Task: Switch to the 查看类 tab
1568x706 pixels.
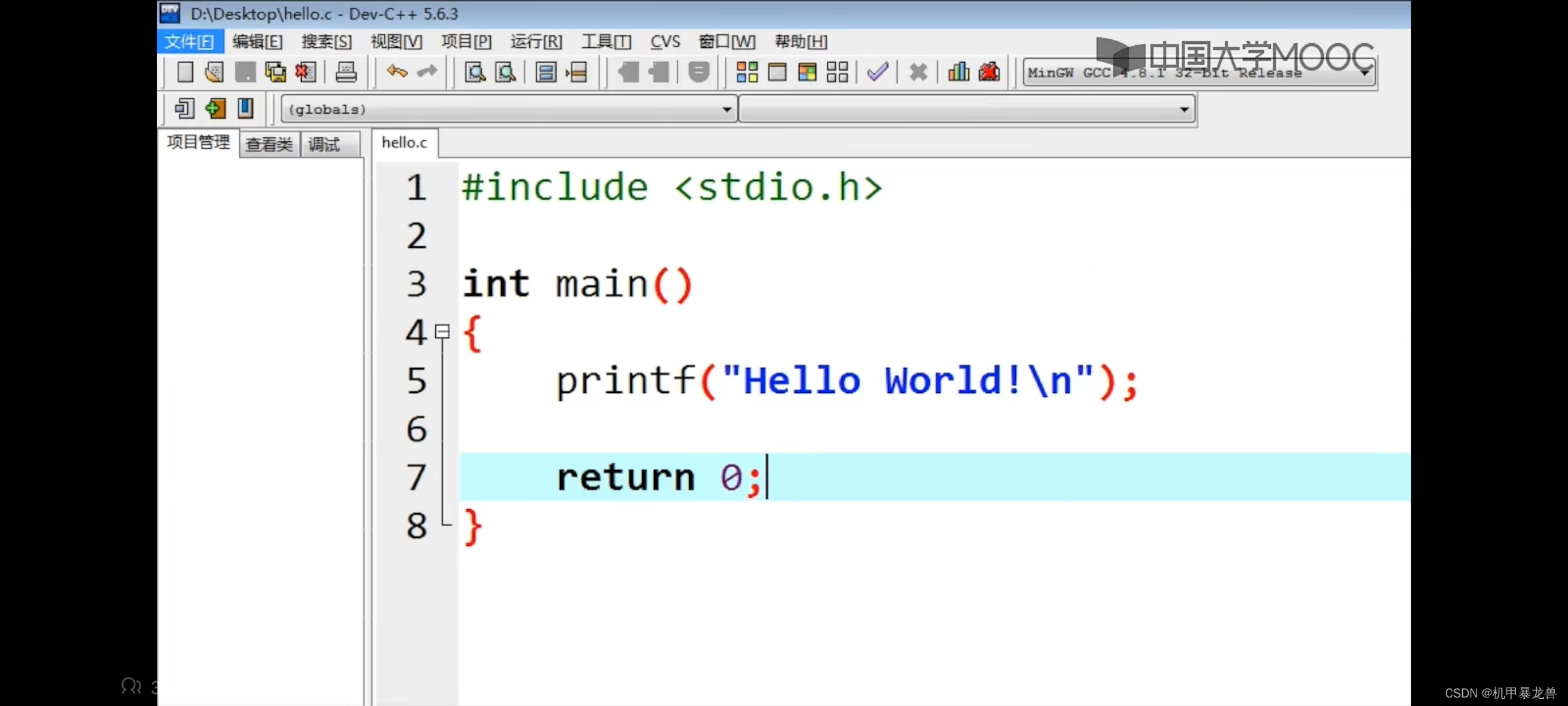Action: (x=269, y=144)
